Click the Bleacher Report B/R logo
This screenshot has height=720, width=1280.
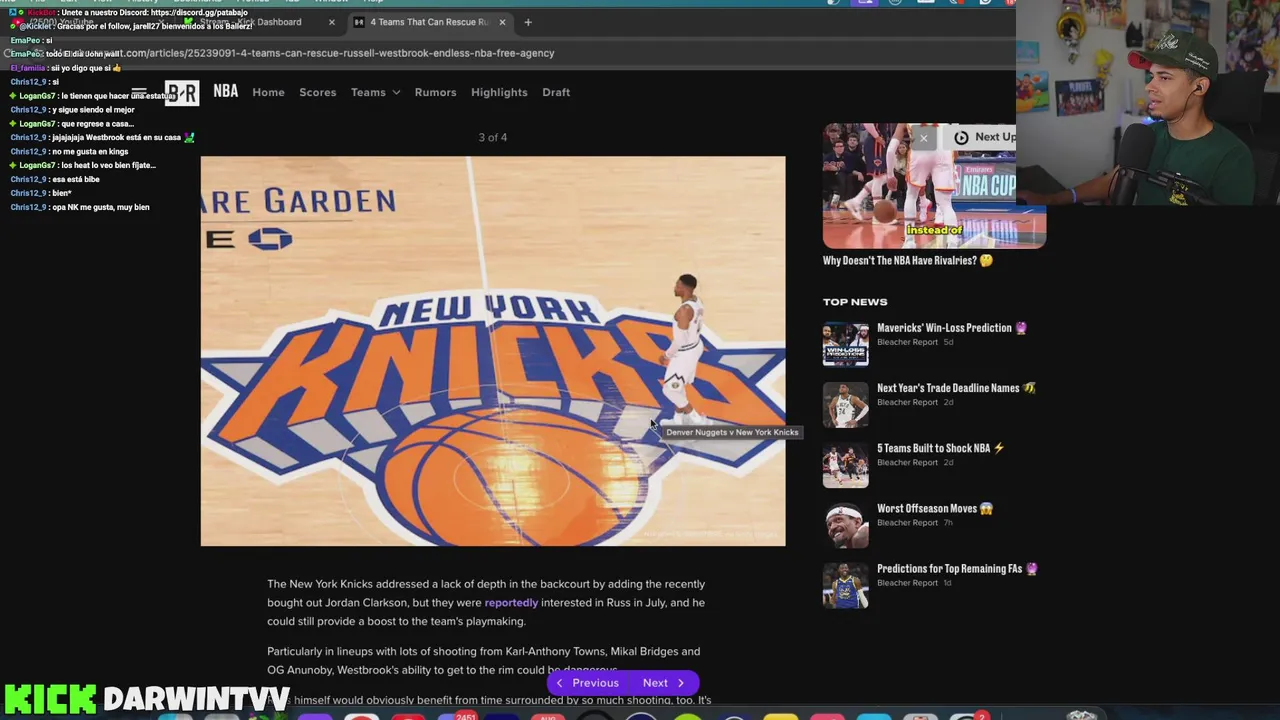182,93
